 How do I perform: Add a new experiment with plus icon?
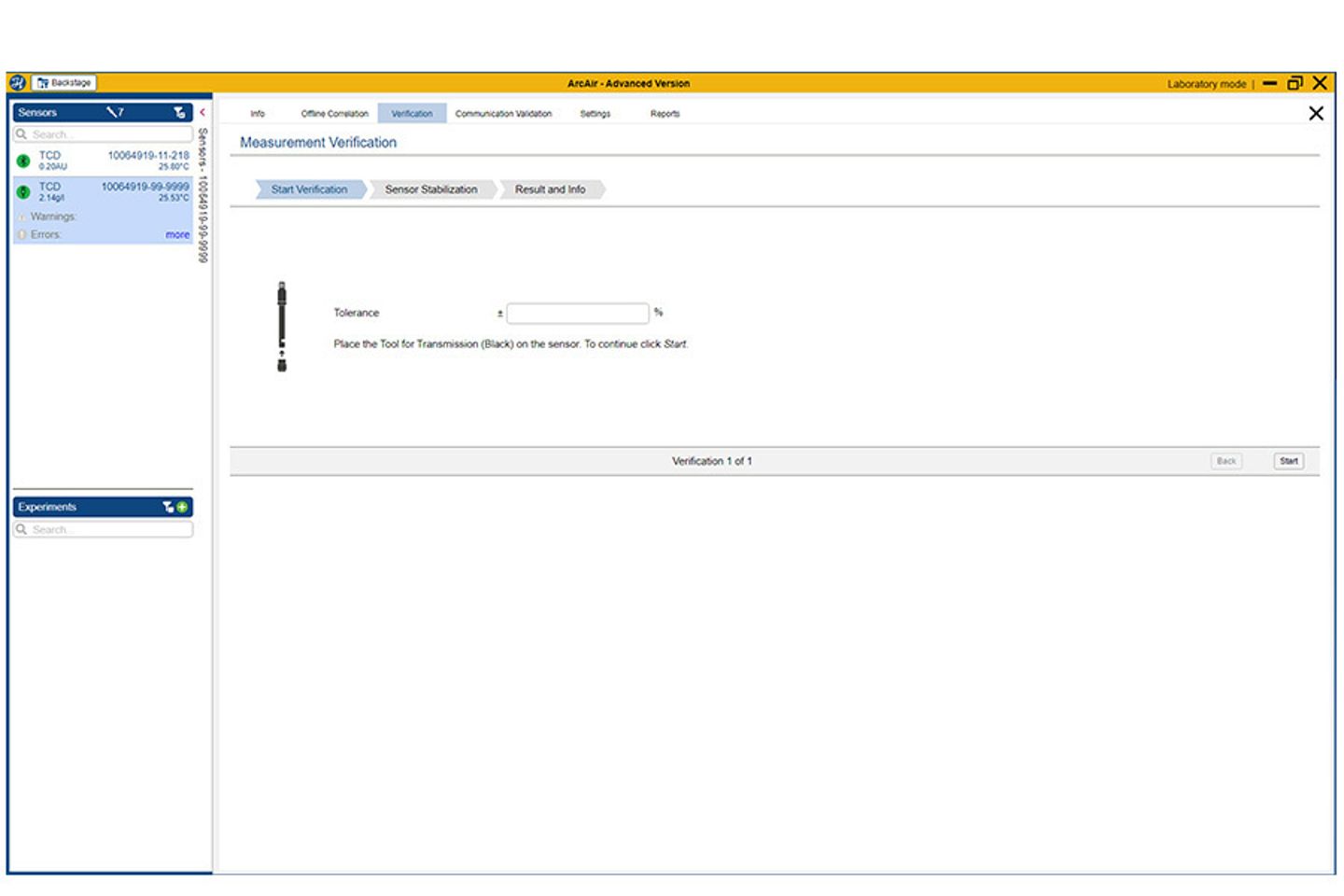pyautogui.click(x=182, y=507)
